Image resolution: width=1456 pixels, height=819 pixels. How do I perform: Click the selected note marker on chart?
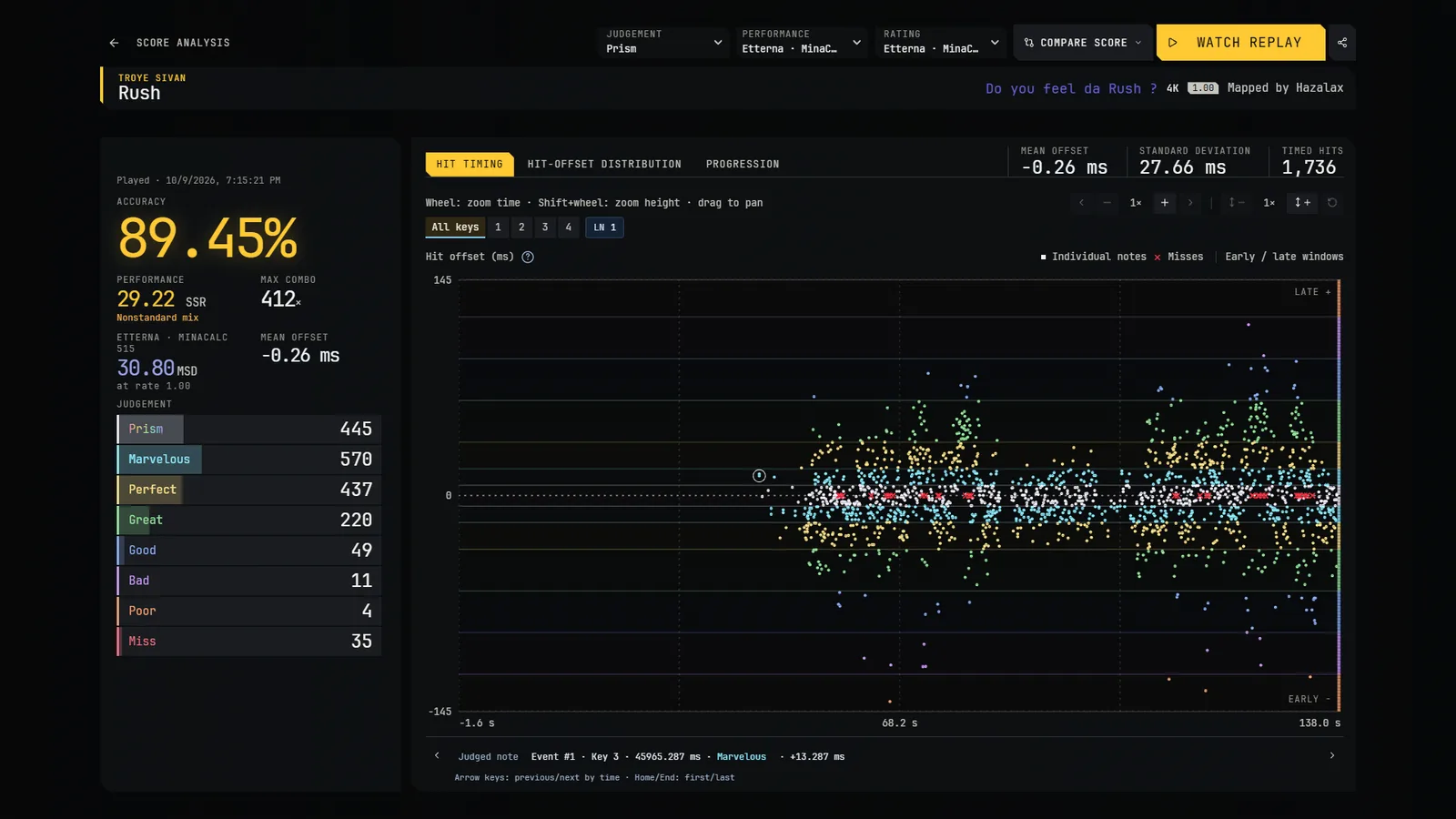pos(759,476)
